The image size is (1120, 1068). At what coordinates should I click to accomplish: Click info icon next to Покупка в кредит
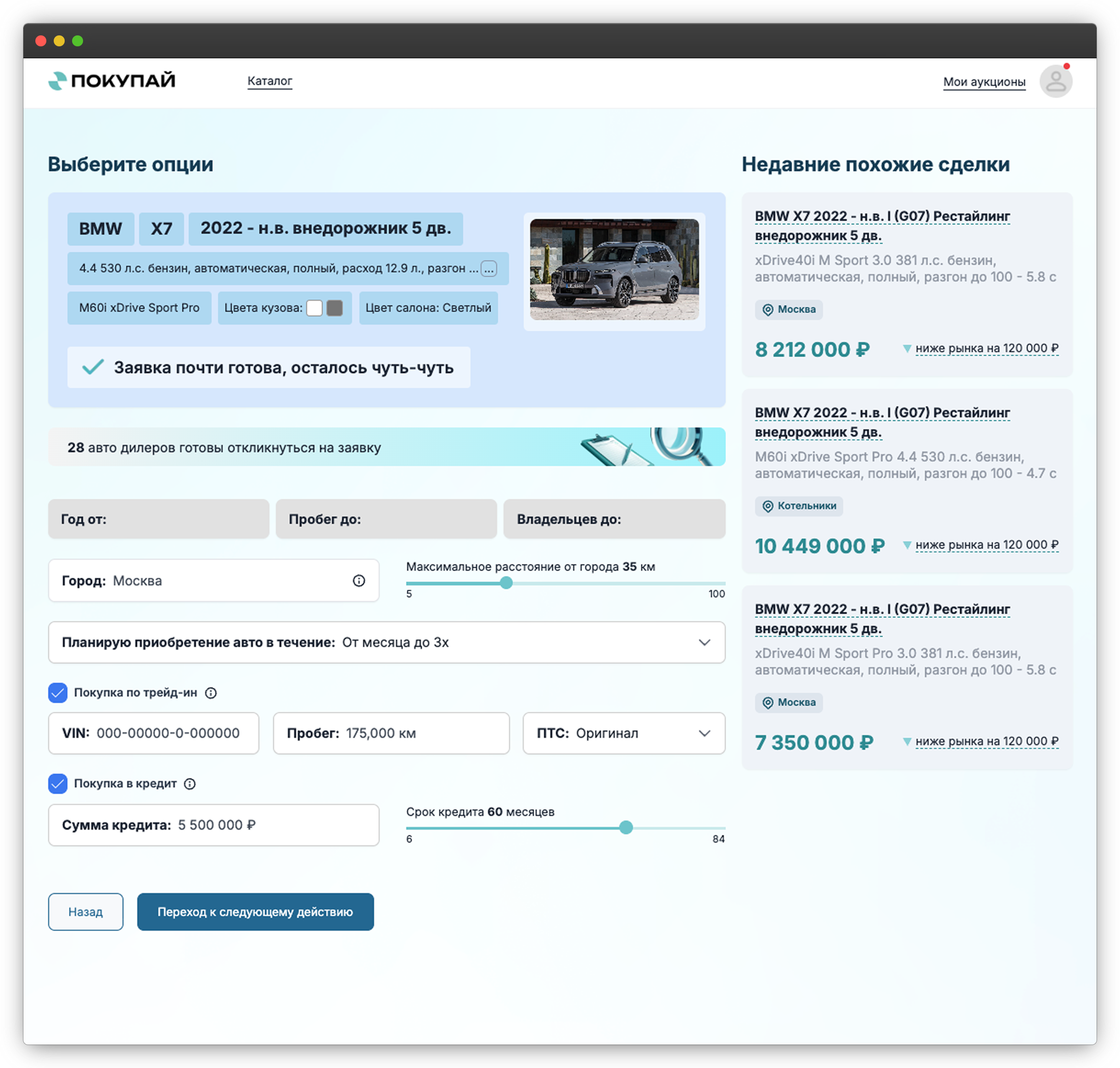(x=190, y=784)
